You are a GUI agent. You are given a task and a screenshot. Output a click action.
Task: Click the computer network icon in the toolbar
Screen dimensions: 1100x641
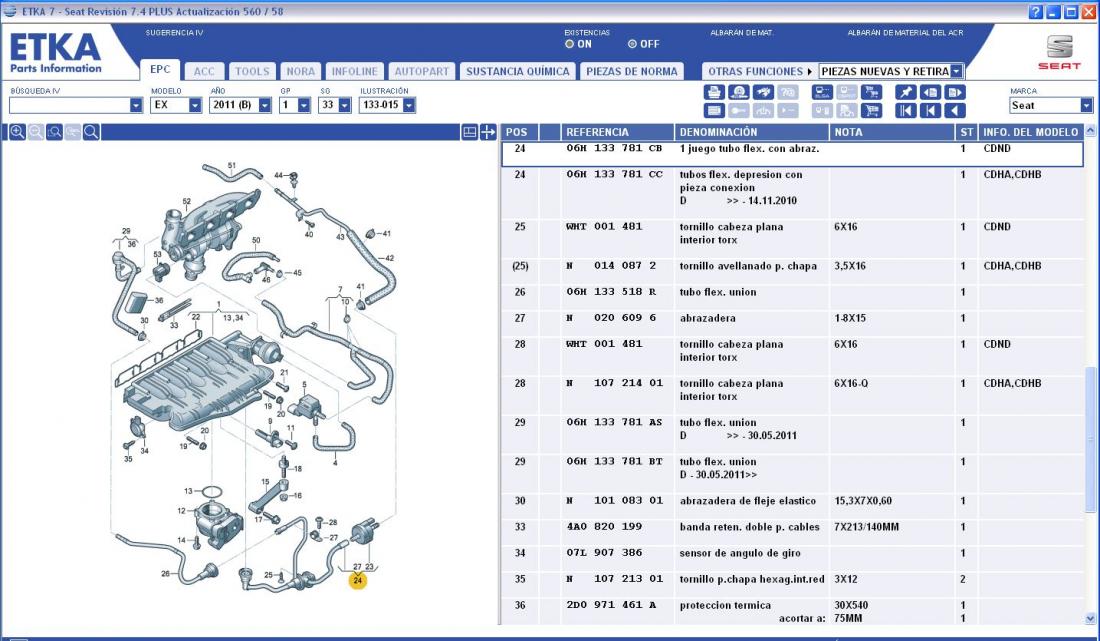tap(821, 93)
